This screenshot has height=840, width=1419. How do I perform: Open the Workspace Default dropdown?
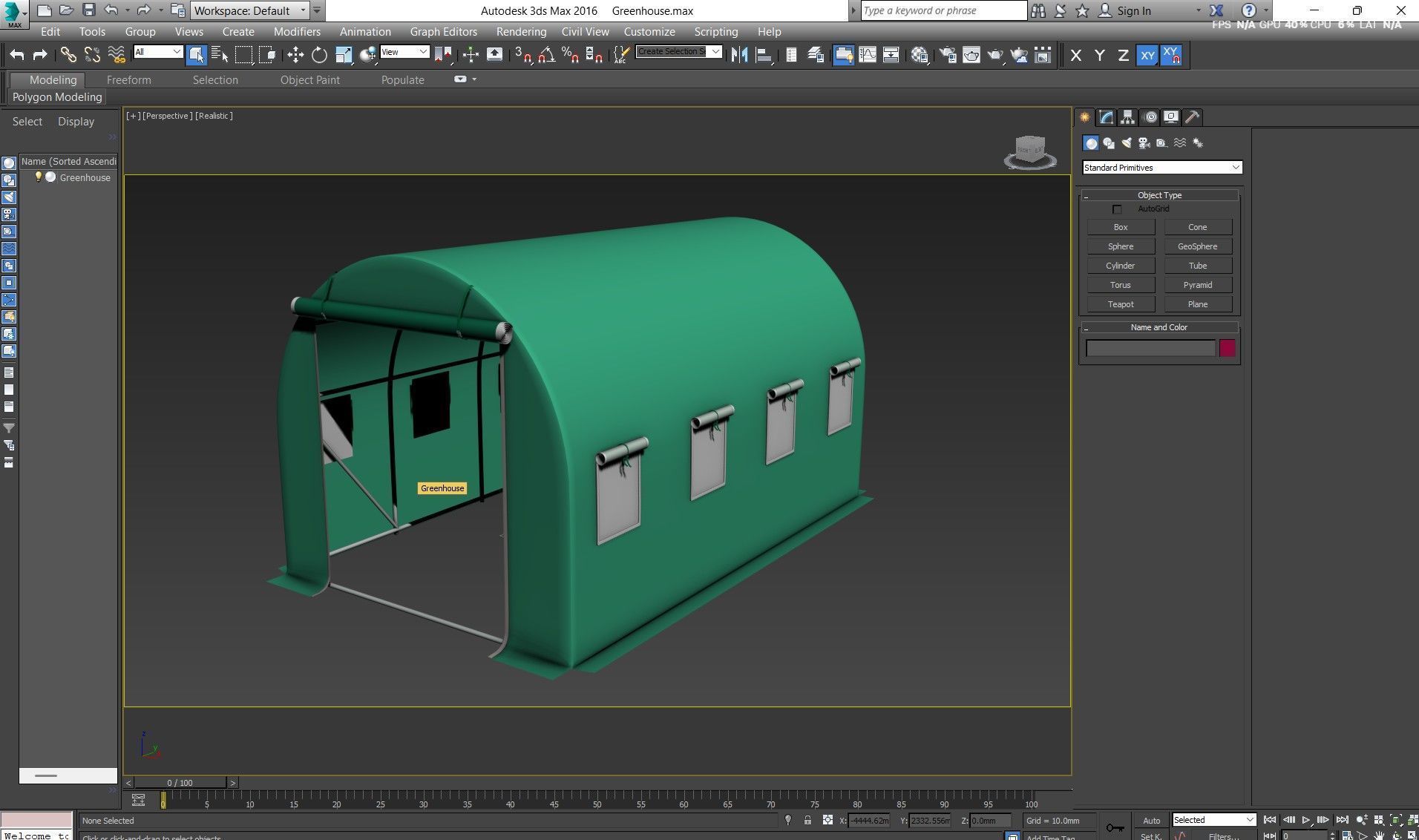tap(250, 10)
